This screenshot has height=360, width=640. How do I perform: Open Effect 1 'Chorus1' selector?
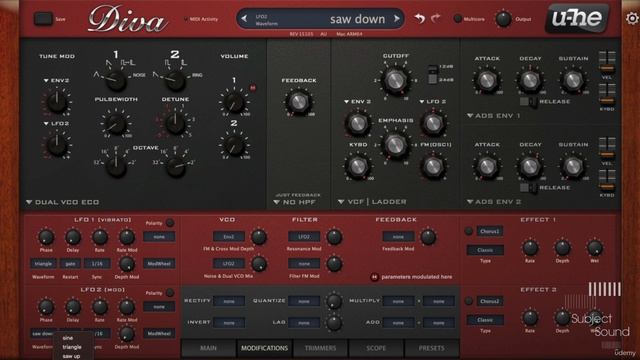[489, 231]
